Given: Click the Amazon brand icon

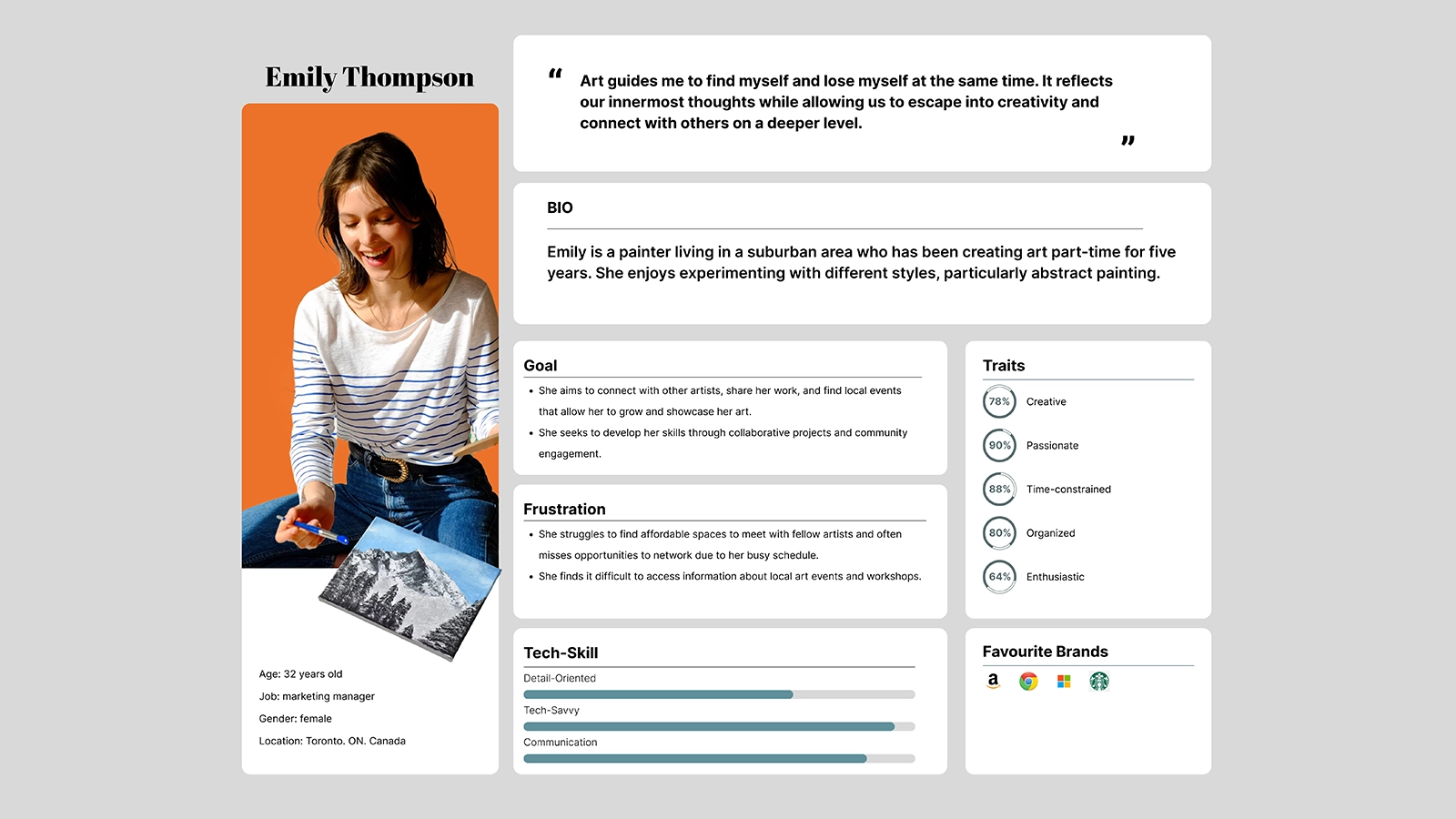Looking at the screenshot, I should (x=993, y=681).
